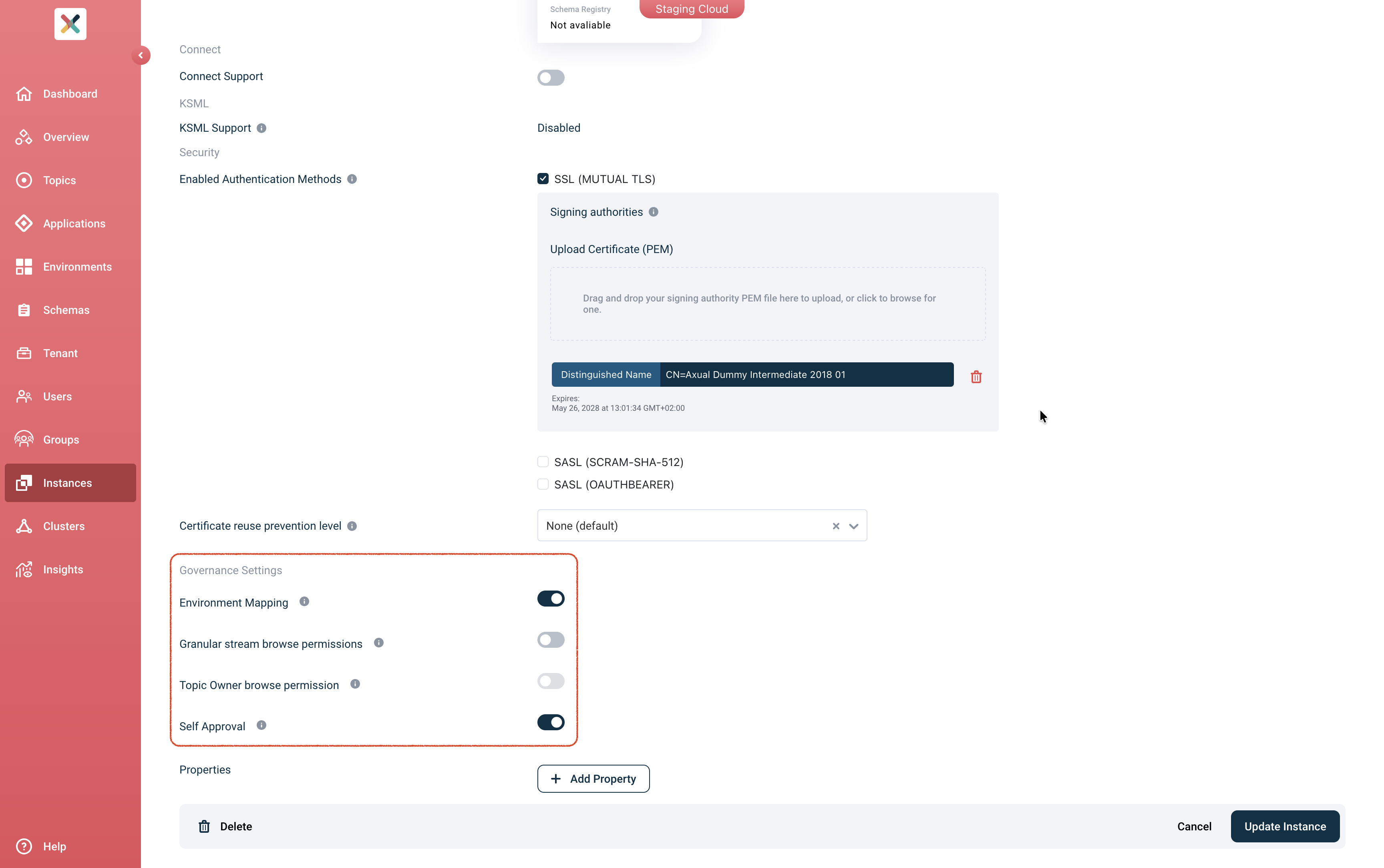
Task: Open the Topics section in the sidebar
Action: tap(59, 180)
